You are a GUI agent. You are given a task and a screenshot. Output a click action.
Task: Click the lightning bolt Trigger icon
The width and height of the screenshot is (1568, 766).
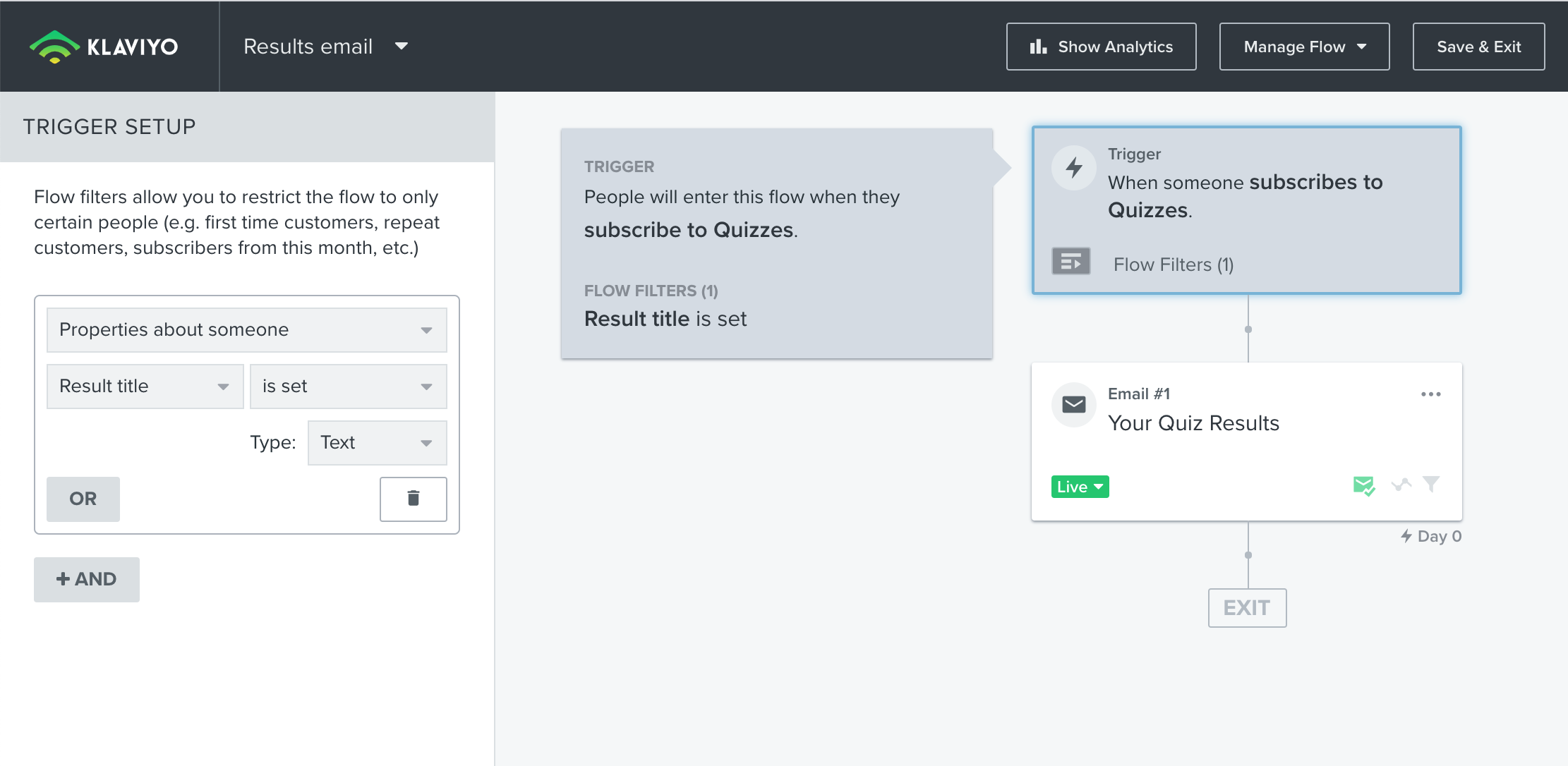coord(1074,168)
